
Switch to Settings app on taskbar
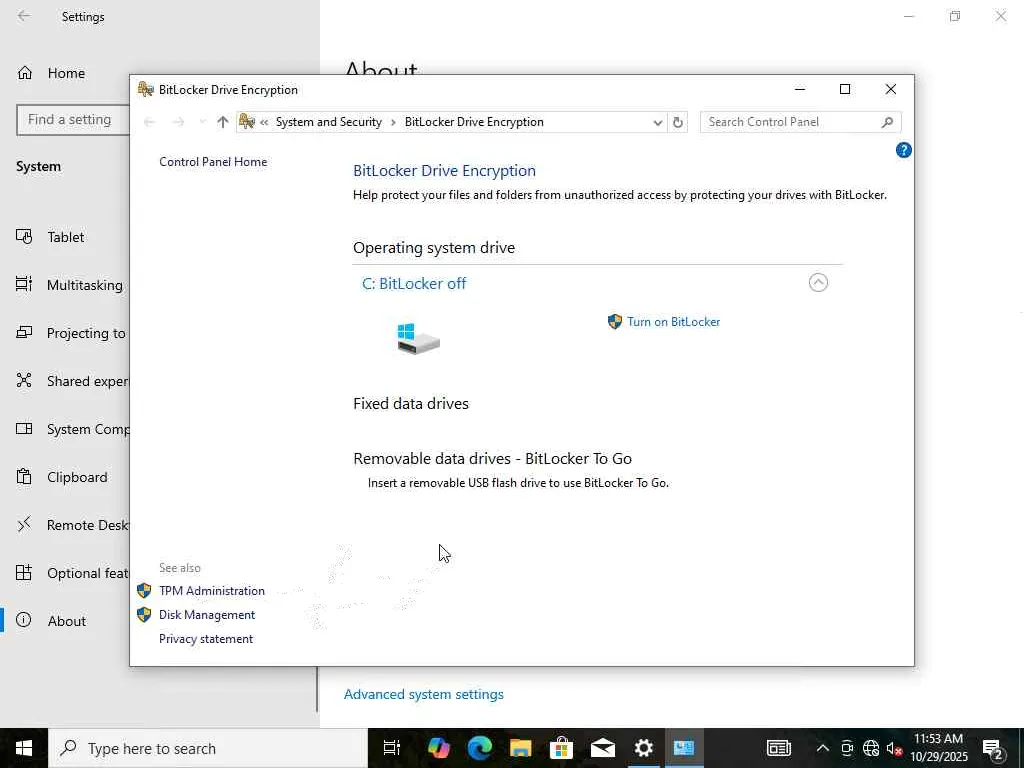tap(643, 748)
